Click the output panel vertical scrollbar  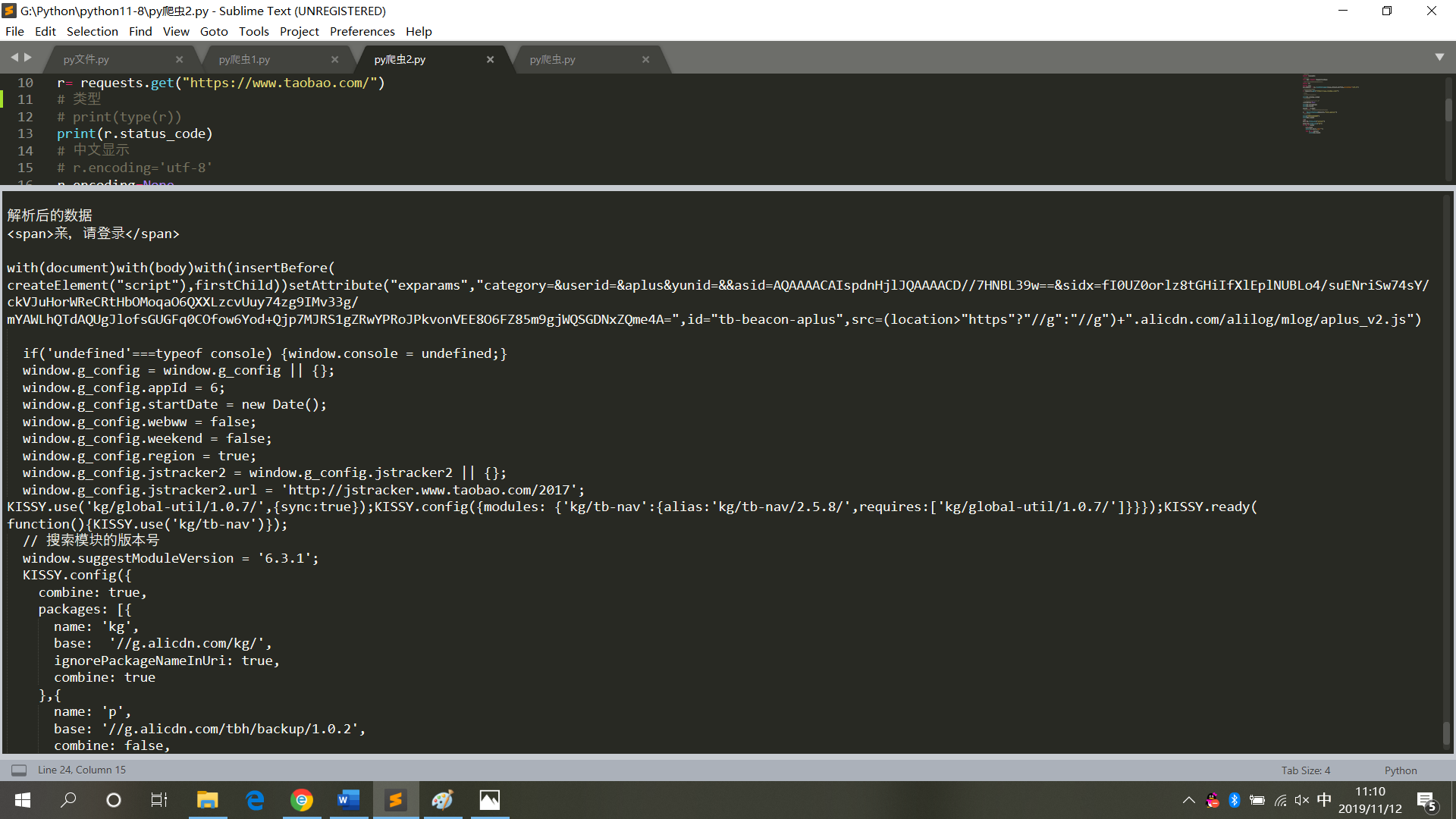tap(1446, 733)
